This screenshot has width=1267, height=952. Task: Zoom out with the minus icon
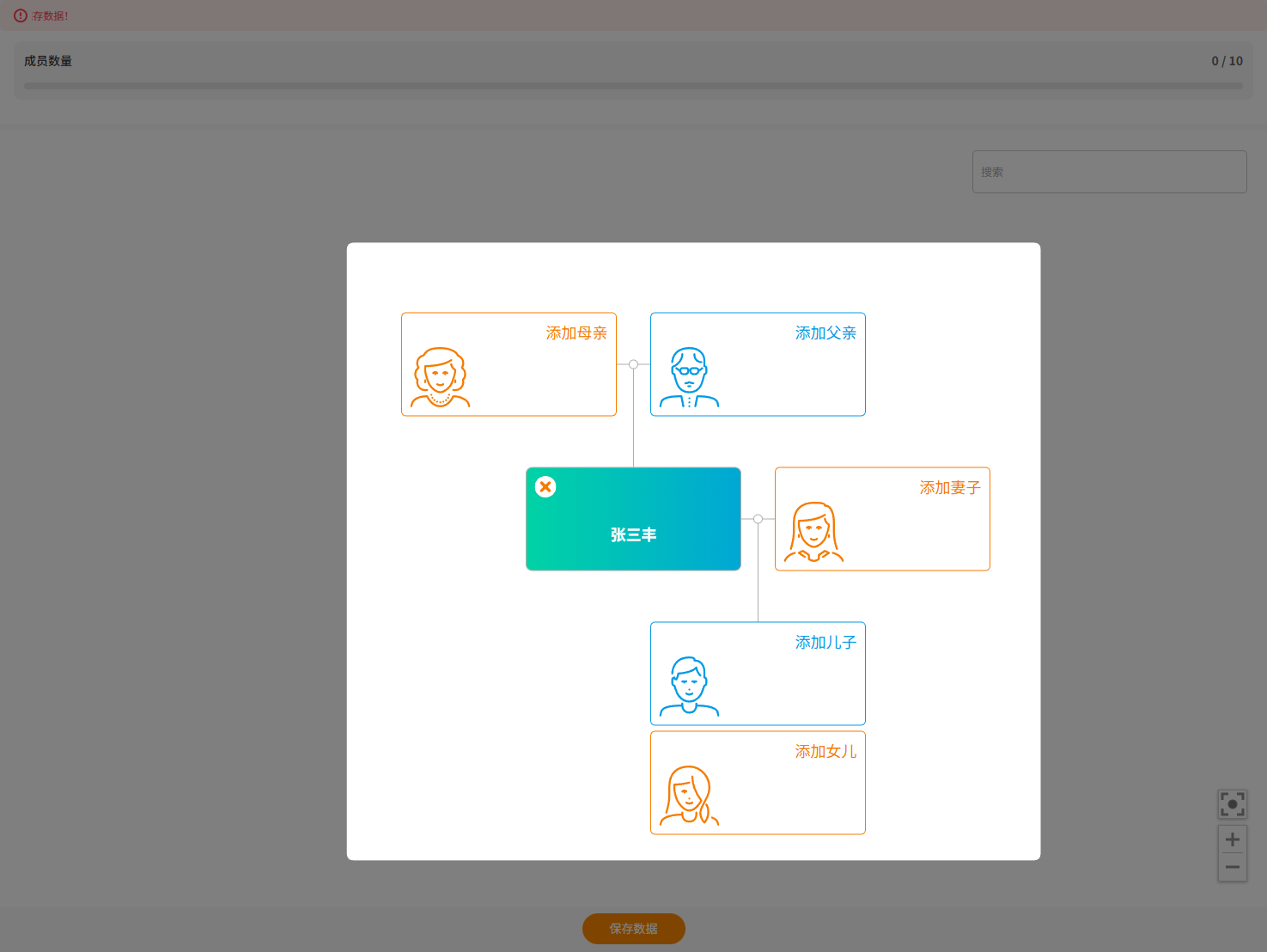point(1233,867)
